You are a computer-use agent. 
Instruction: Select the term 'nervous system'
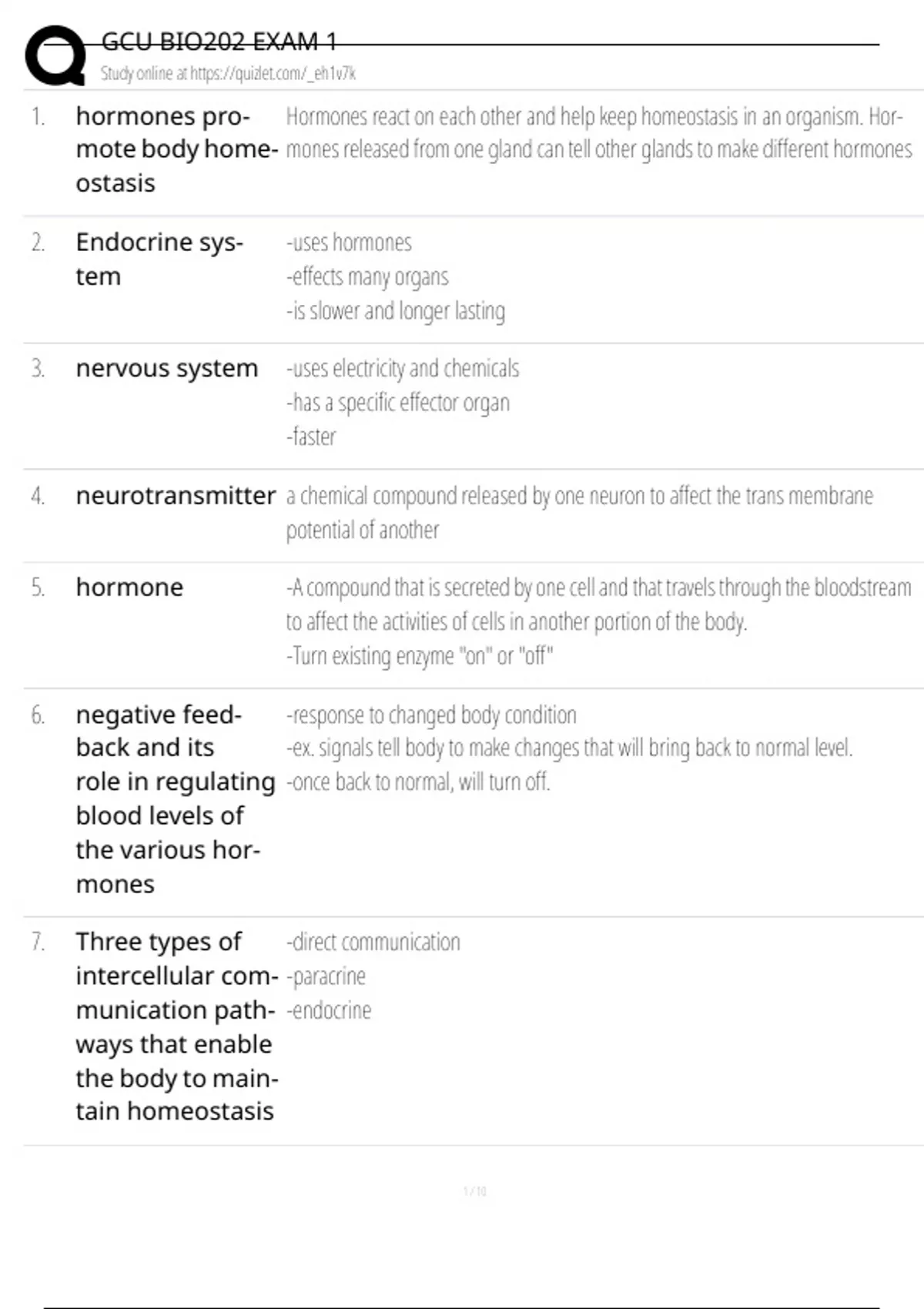click(166, 369)
